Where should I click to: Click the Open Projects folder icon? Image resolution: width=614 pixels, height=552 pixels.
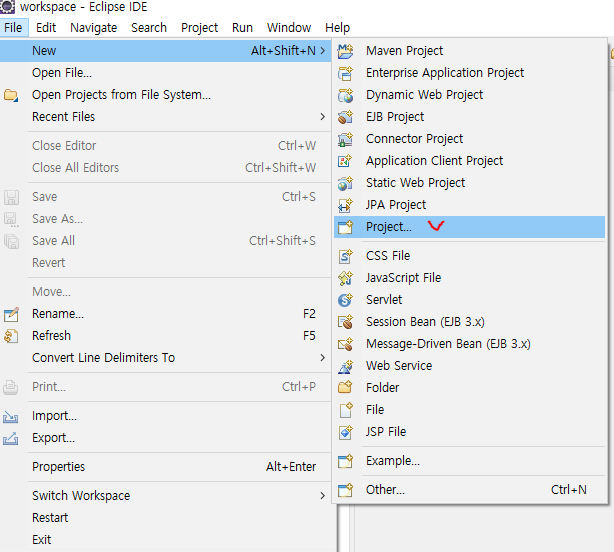[11, 95]
